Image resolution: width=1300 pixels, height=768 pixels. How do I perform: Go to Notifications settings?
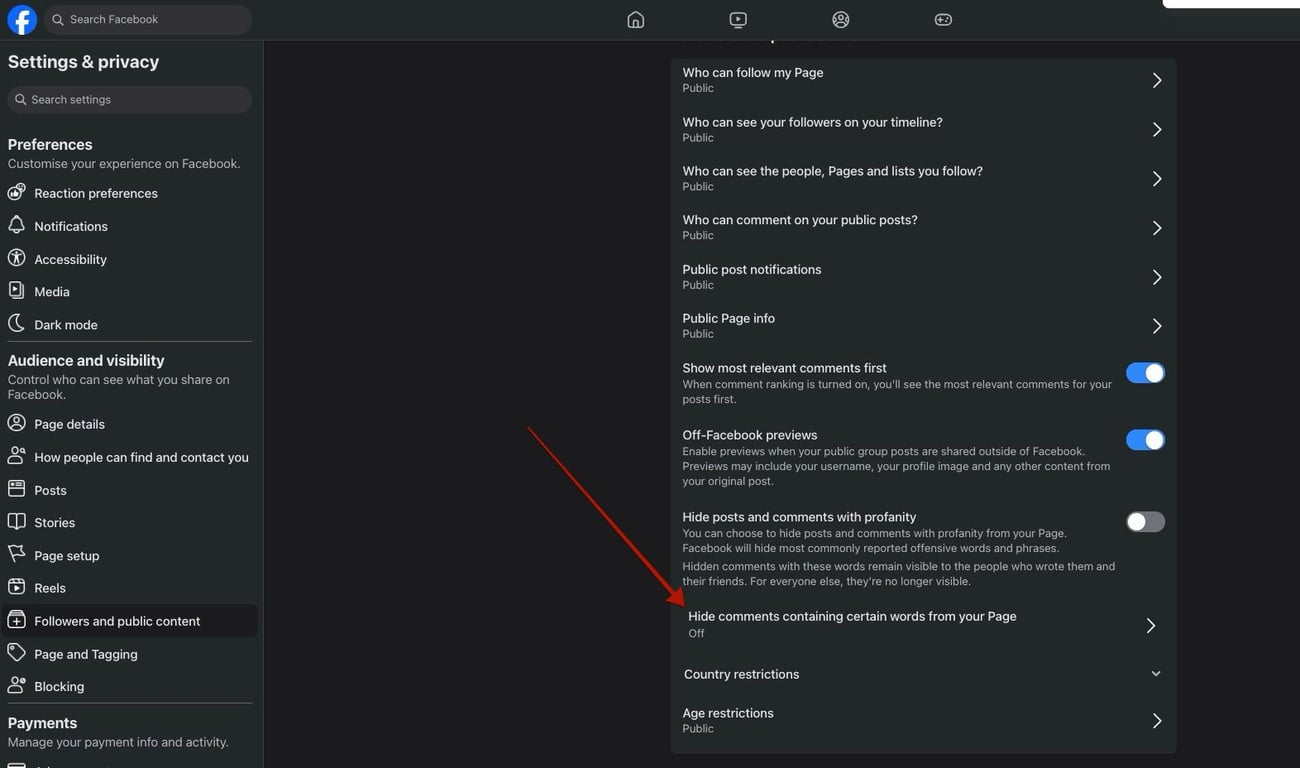point(130,226)
